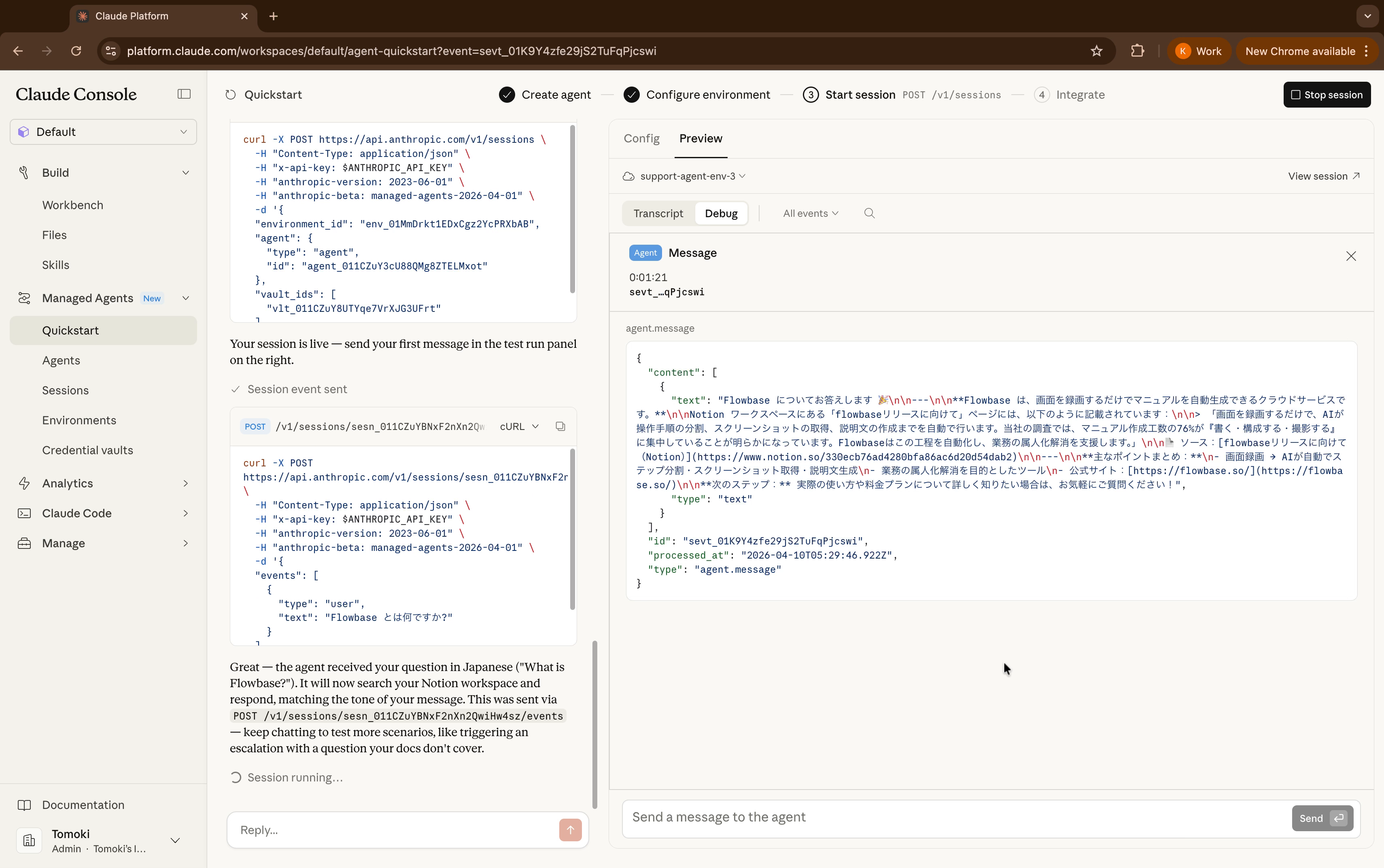
Task: Bookmark this page with the star icon
Action: tap(1096, 51)
